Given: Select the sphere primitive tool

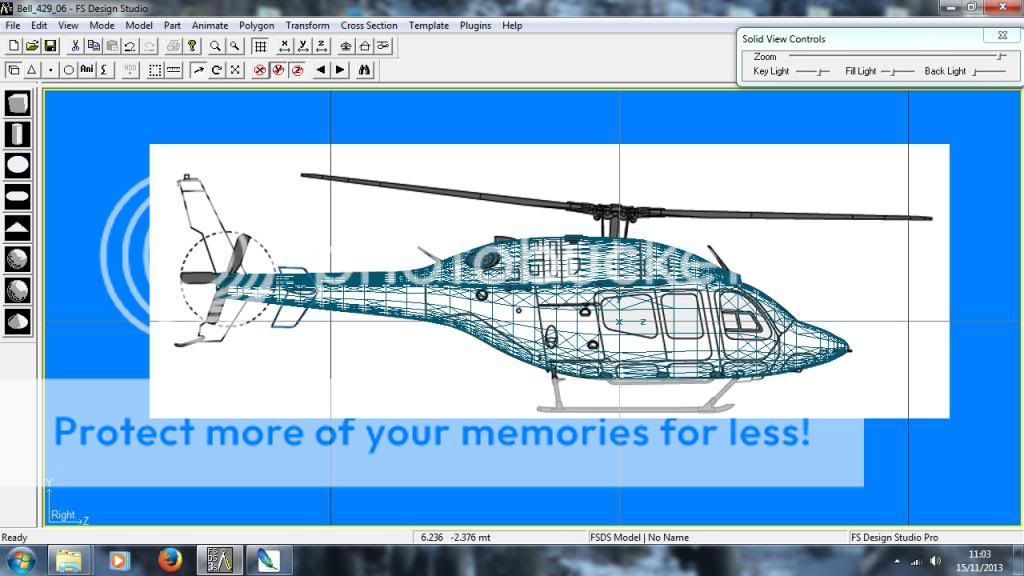Looking at the screenshot, I should click(x=16, y=164).
